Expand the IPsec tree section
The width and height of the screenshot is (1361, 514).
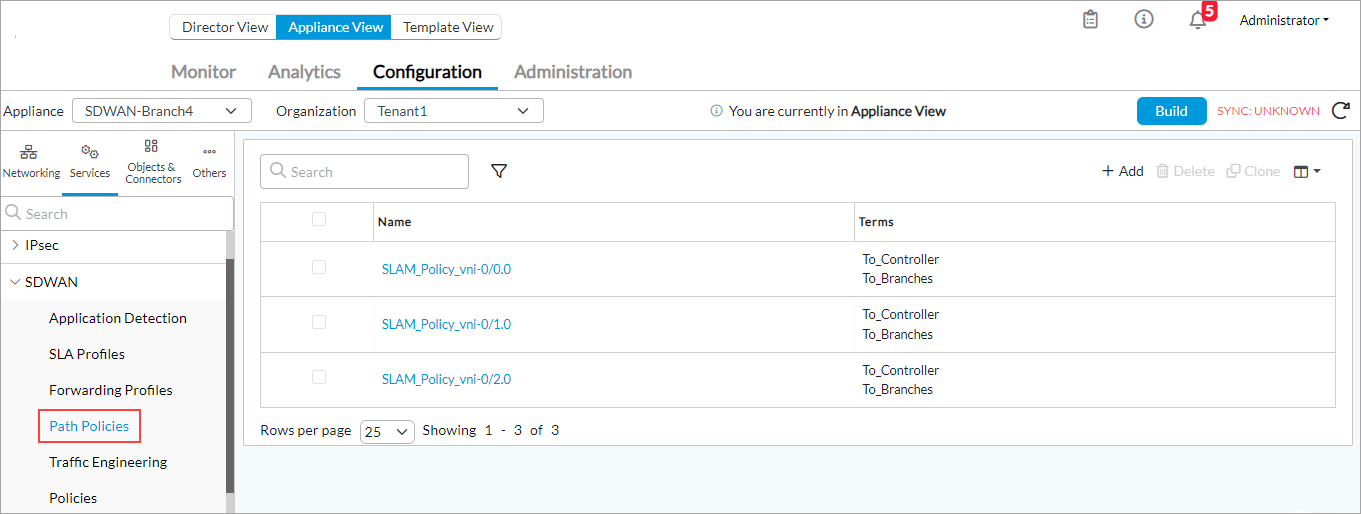point(15,245)
